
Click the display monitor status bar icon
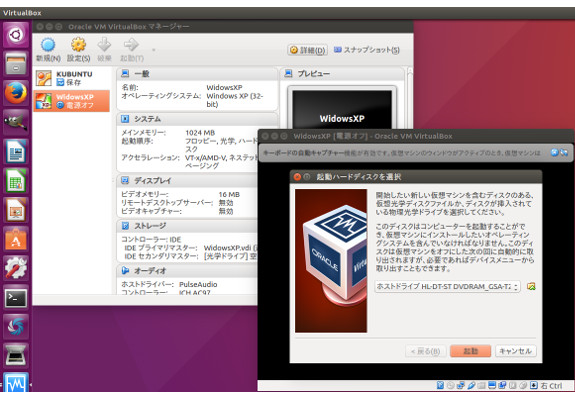pyautogui.click(x=492, y=385)
